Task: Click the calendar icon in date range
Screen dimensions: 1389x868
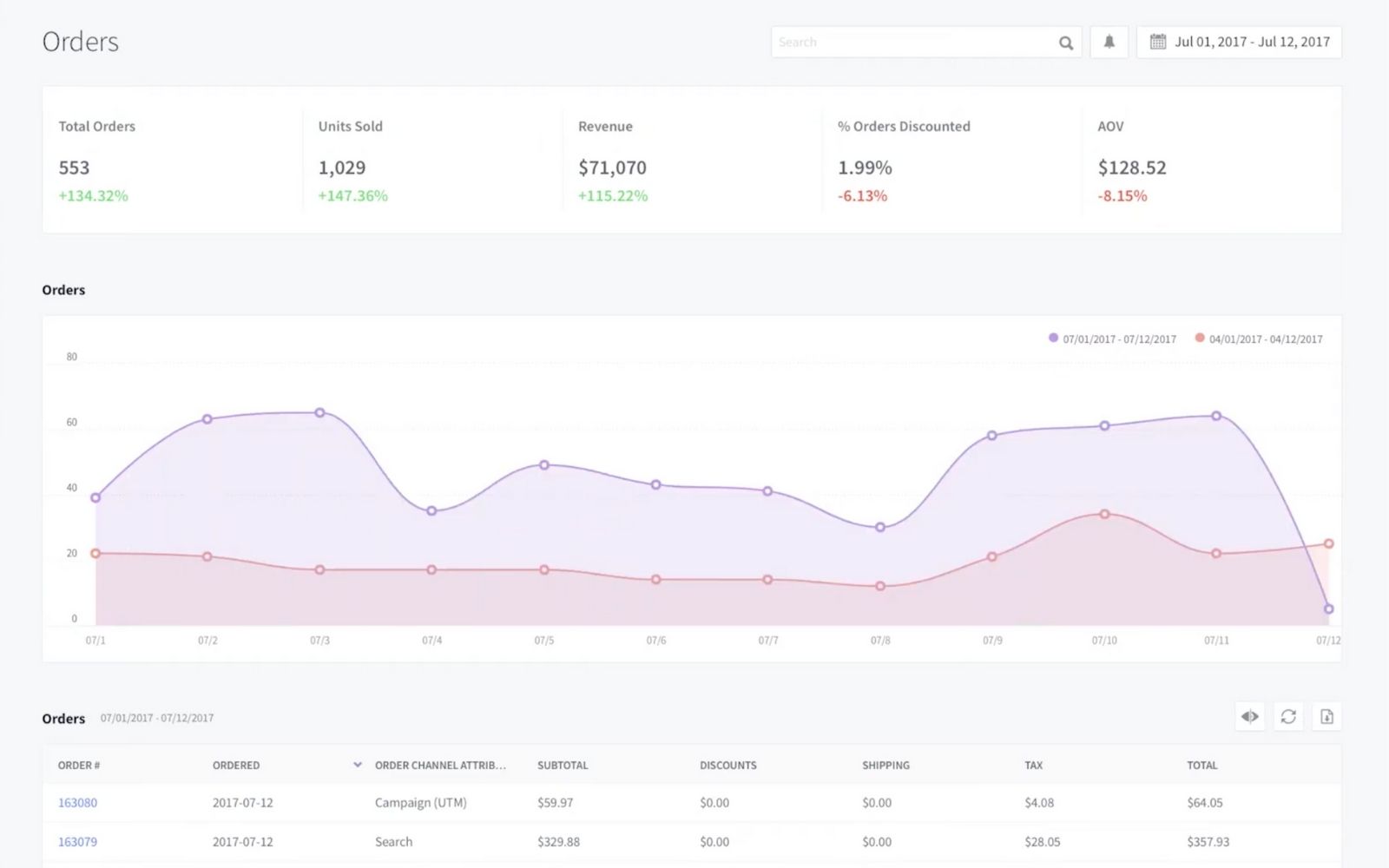Action: coord(1158,42)
